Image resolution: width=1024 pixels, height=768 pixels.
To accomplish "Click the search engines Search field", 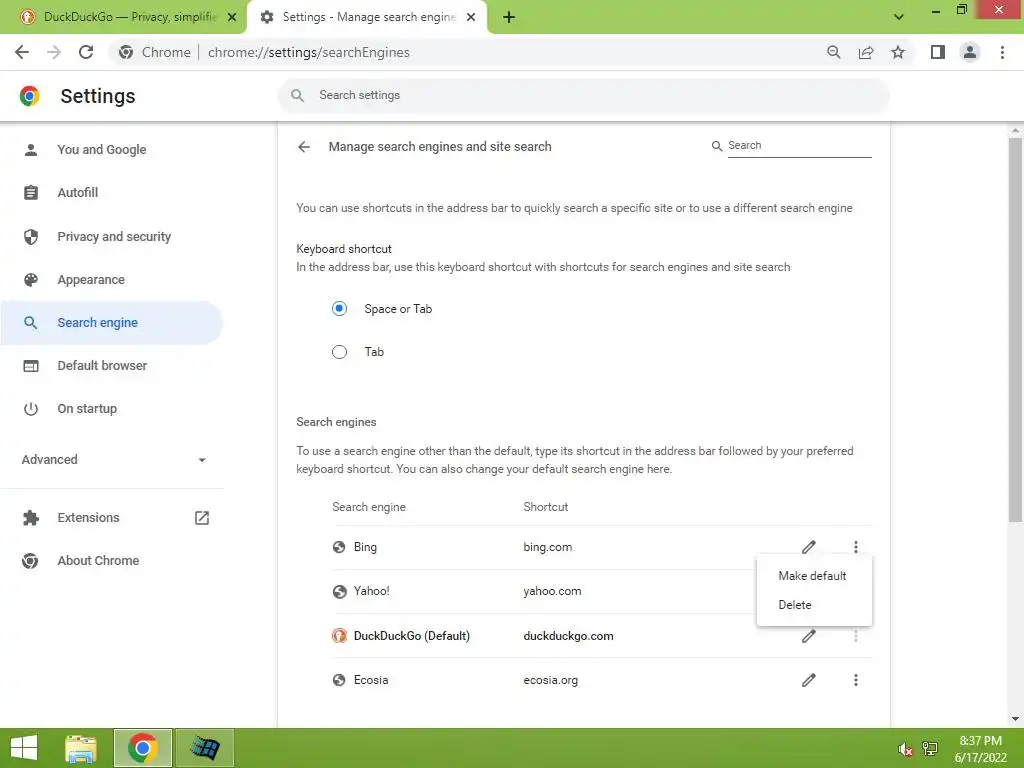I will 799,146.
